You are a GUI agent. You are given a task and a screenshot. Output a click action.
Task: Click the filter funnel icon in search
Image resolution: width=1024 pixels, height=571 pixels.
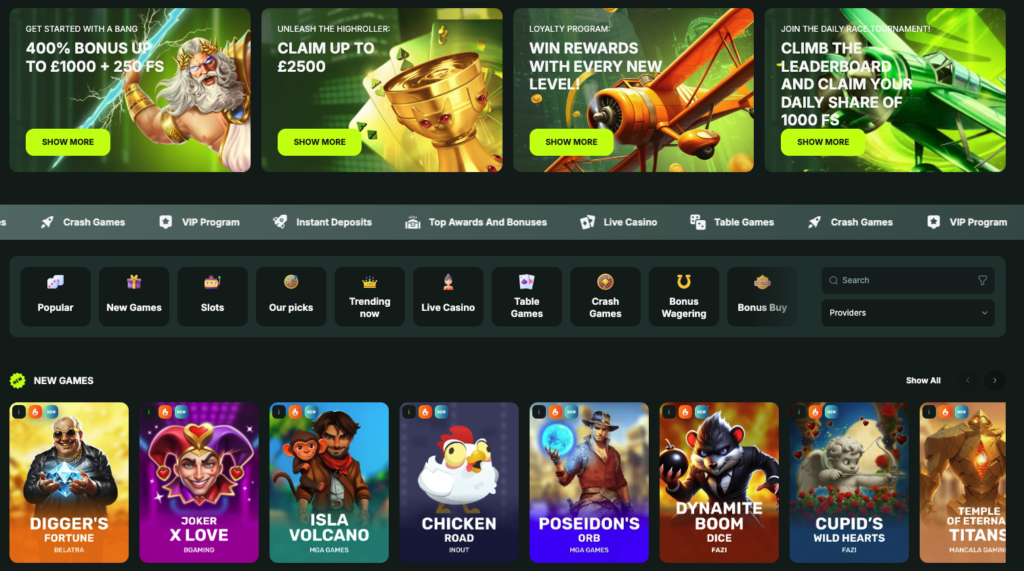pos(982,280)
